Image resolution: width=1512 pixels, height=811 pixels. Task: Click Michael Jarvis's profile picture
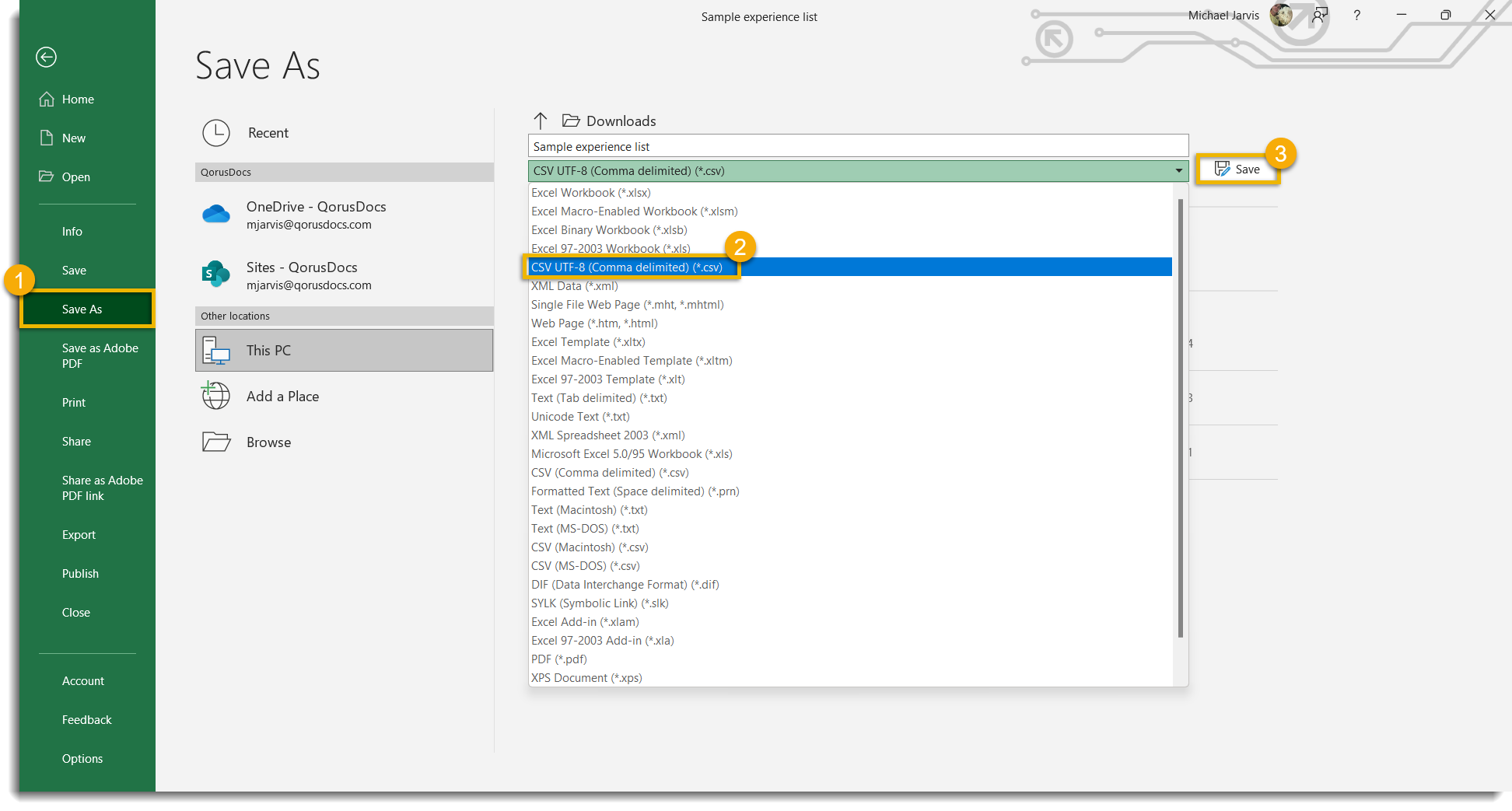[x=1281, y=15]
